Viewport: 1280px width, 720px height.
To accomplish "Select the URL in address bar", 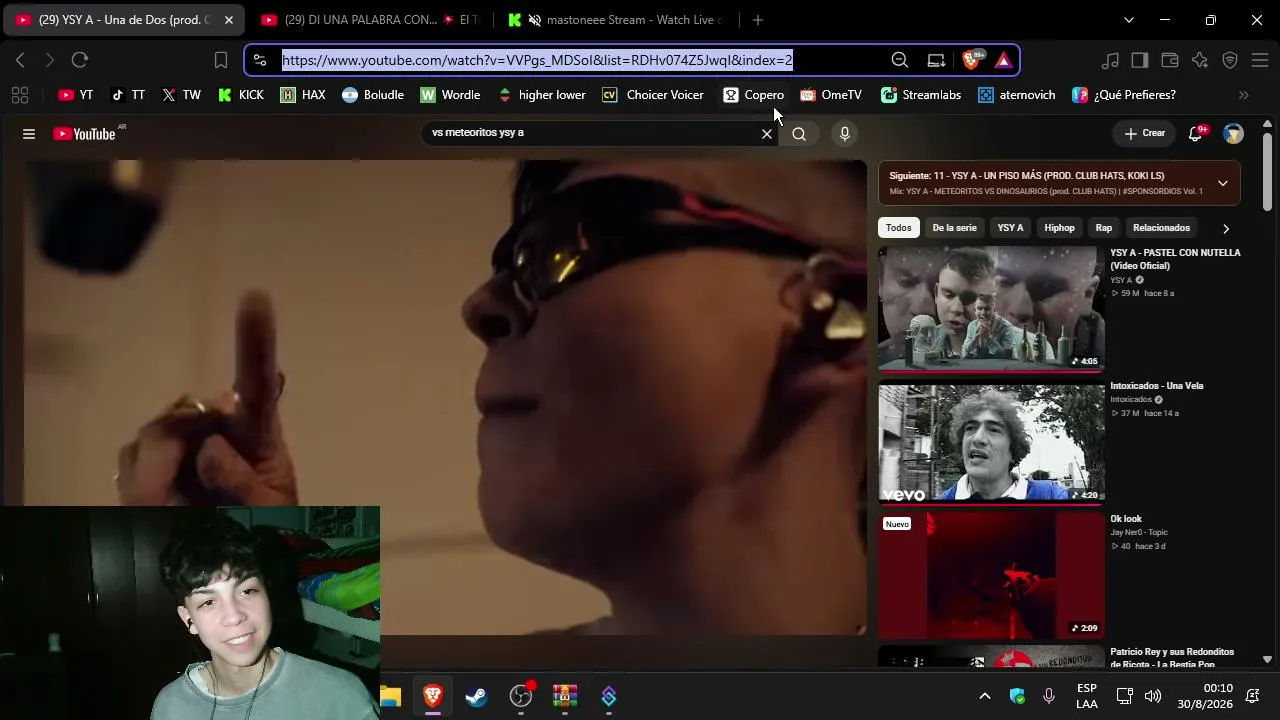I will click(x=537, y=60).
